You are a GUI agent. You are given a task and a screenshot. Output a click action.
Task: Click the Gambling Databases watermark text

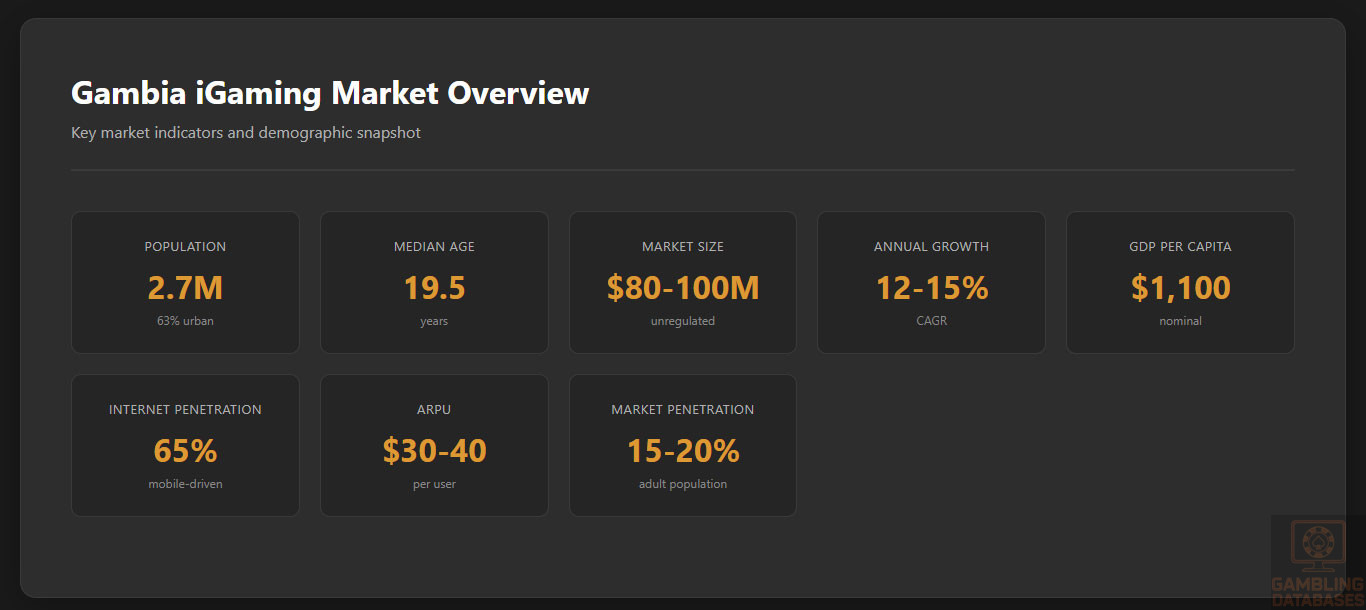[1318, 592]
